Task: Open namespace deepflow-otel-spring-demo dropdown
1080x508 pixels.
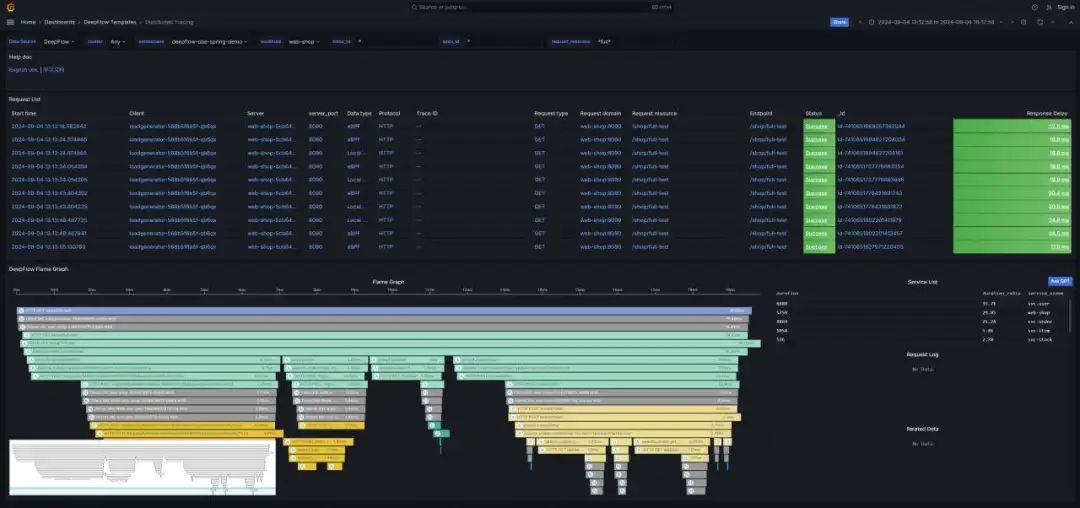Action: [209, 41]
